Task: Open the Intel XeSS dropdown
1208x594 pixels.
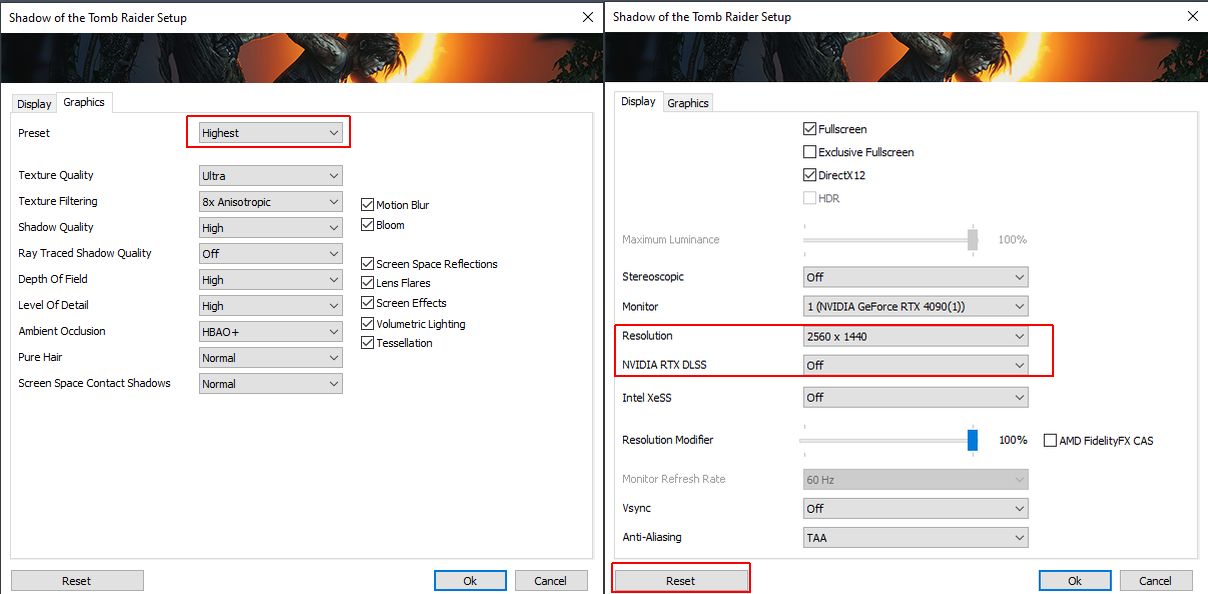Action: 916,397
